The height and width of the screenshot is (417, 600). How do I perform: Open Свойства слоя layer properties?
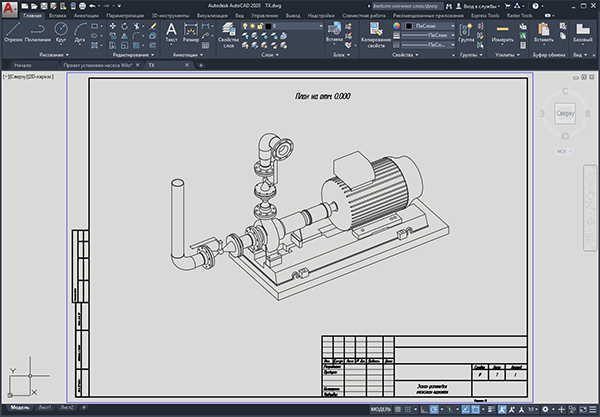click(228, 34)
